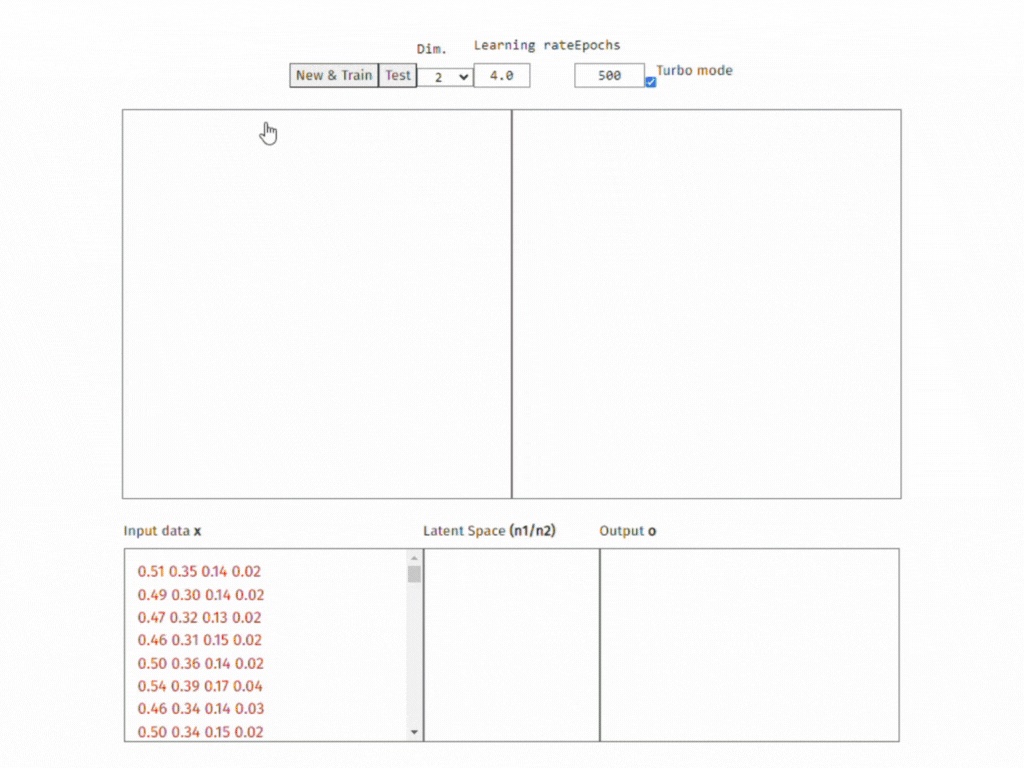Click the New & Train button

(334, 75)
